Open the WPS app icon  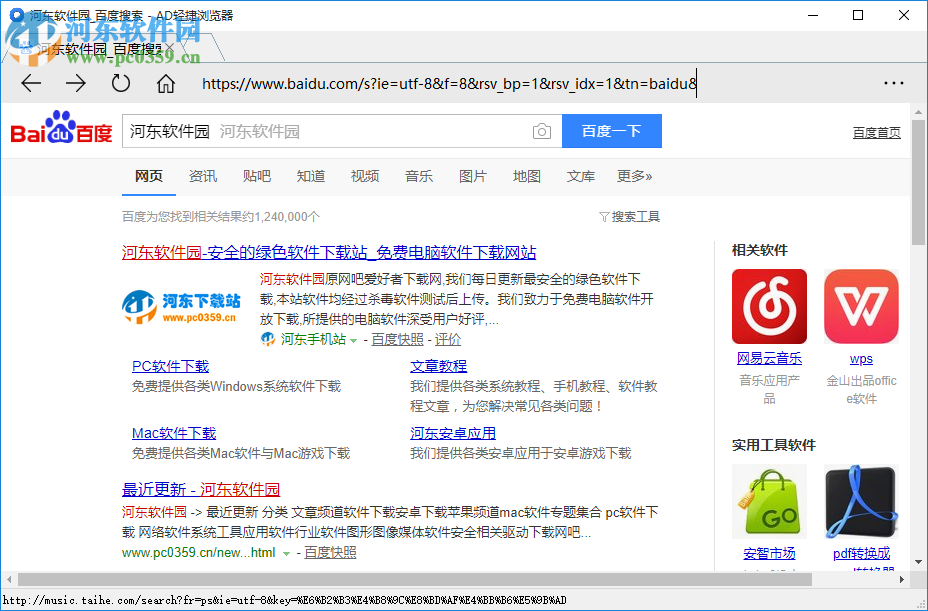coord(861,306)
